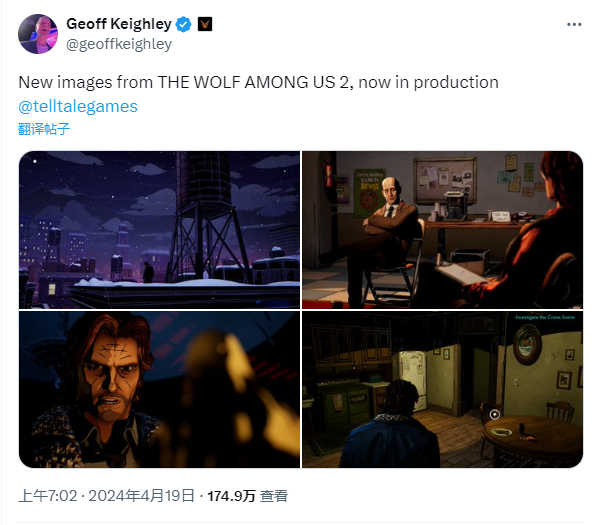Open the @telltalegames mention link
The width and height of the screenshot is (600, 525).
pos(78,107)
